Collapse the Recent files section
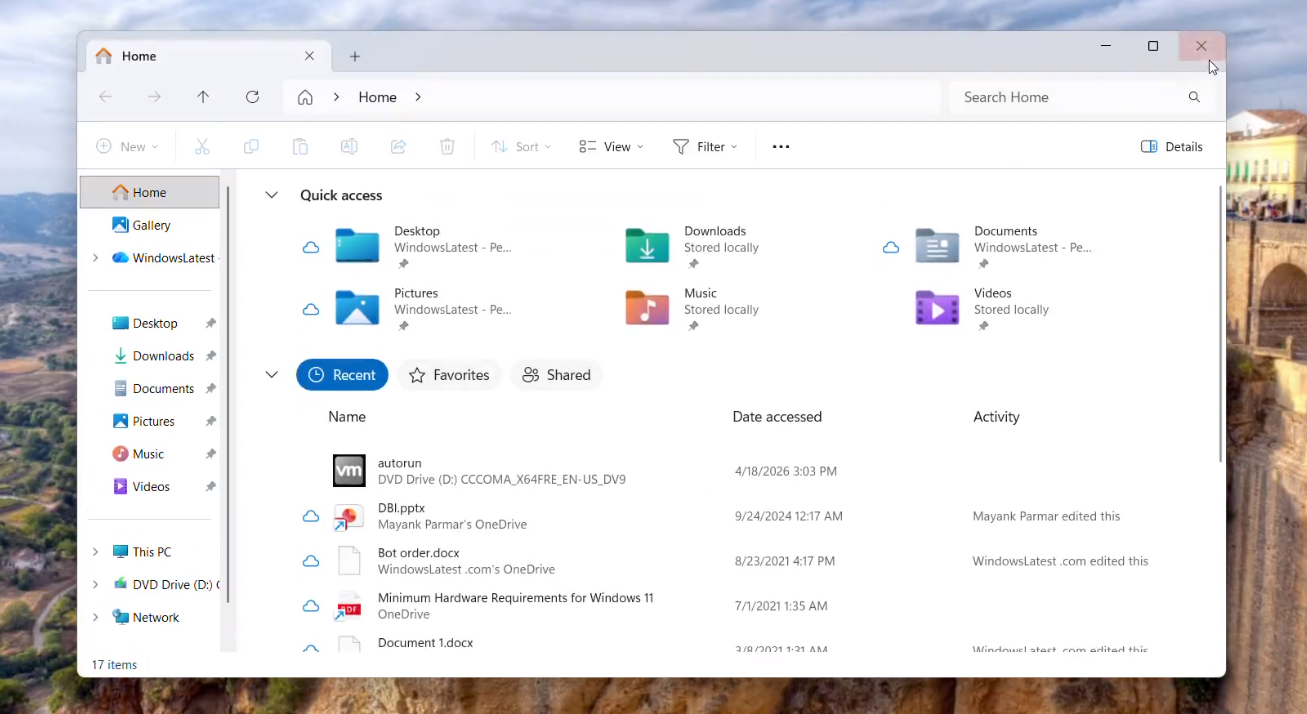Viewport: 1307px width, 714px height. coord(271,375)
